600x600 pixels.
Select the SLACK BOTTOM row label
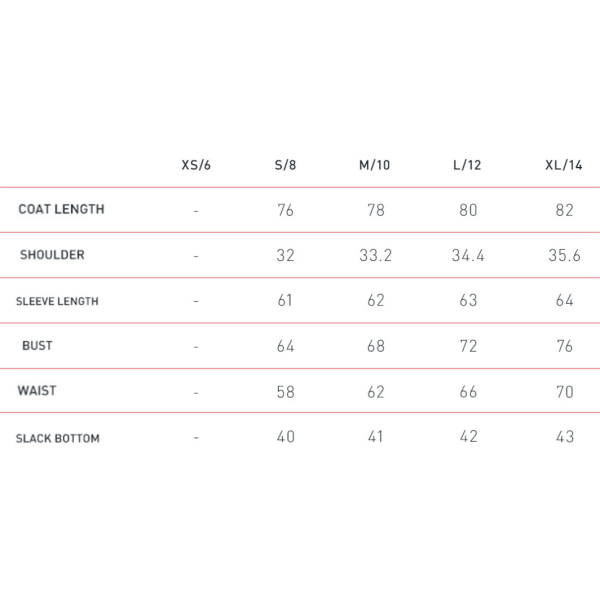tap(58, 438)
